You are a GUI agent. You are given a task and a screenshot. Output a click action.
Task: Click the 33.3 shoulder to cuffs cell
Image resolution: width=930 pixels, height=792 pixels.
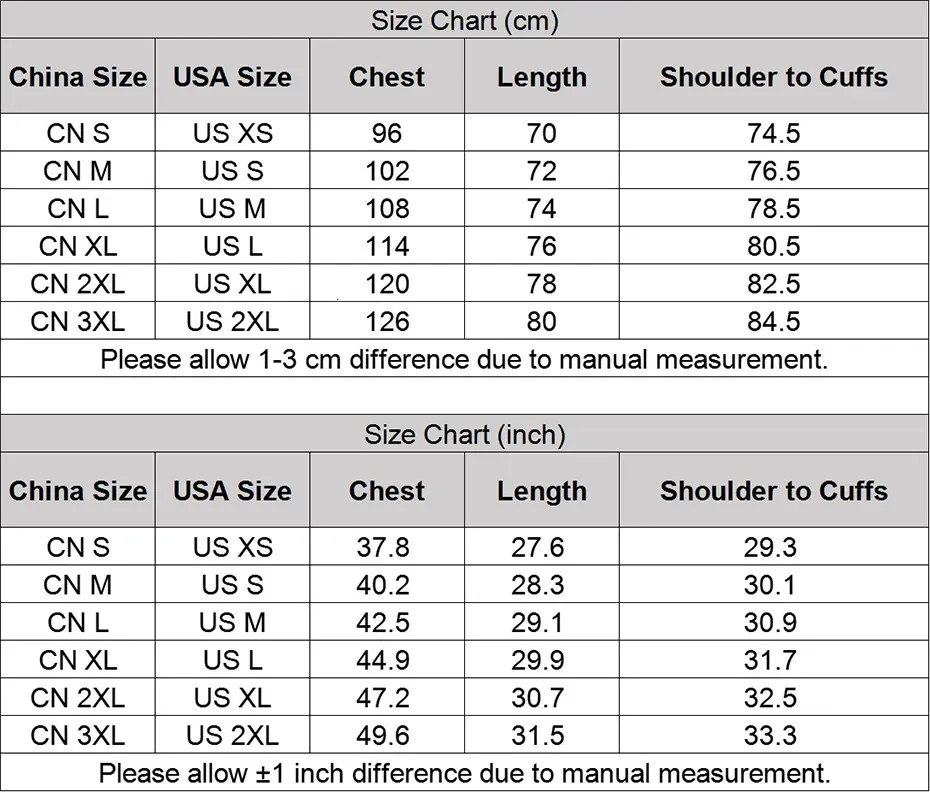tap(770, 735)
